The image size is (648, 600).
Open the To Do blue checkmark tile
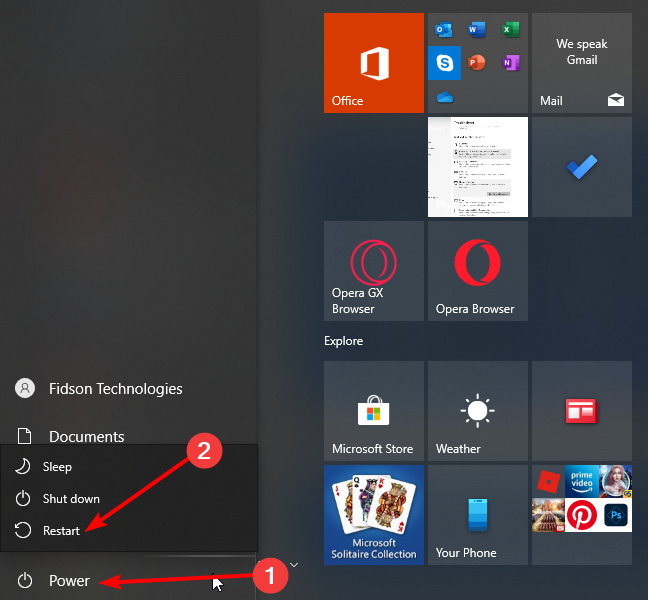581,167
